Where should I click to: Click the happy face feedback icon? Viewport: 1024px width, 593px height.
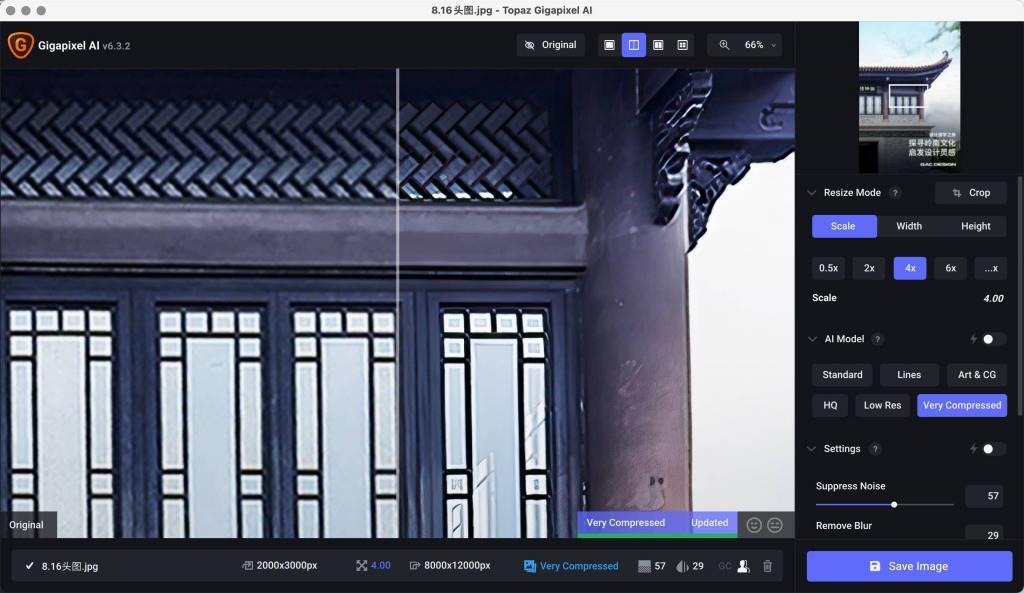(x=754, y=525)
